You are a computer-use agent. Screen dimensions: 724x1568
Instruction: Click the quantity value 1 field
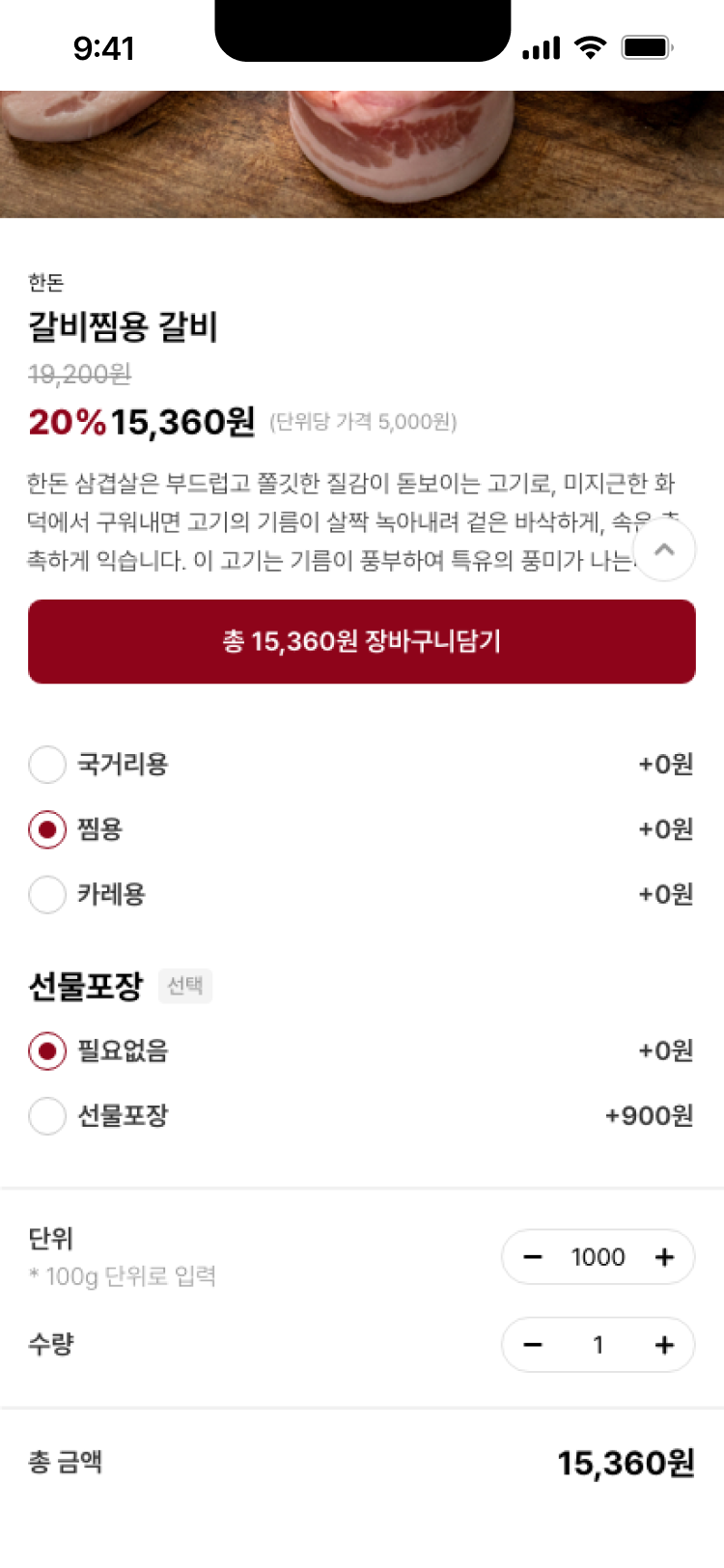pyautogui.click(x=599, y=1345)
